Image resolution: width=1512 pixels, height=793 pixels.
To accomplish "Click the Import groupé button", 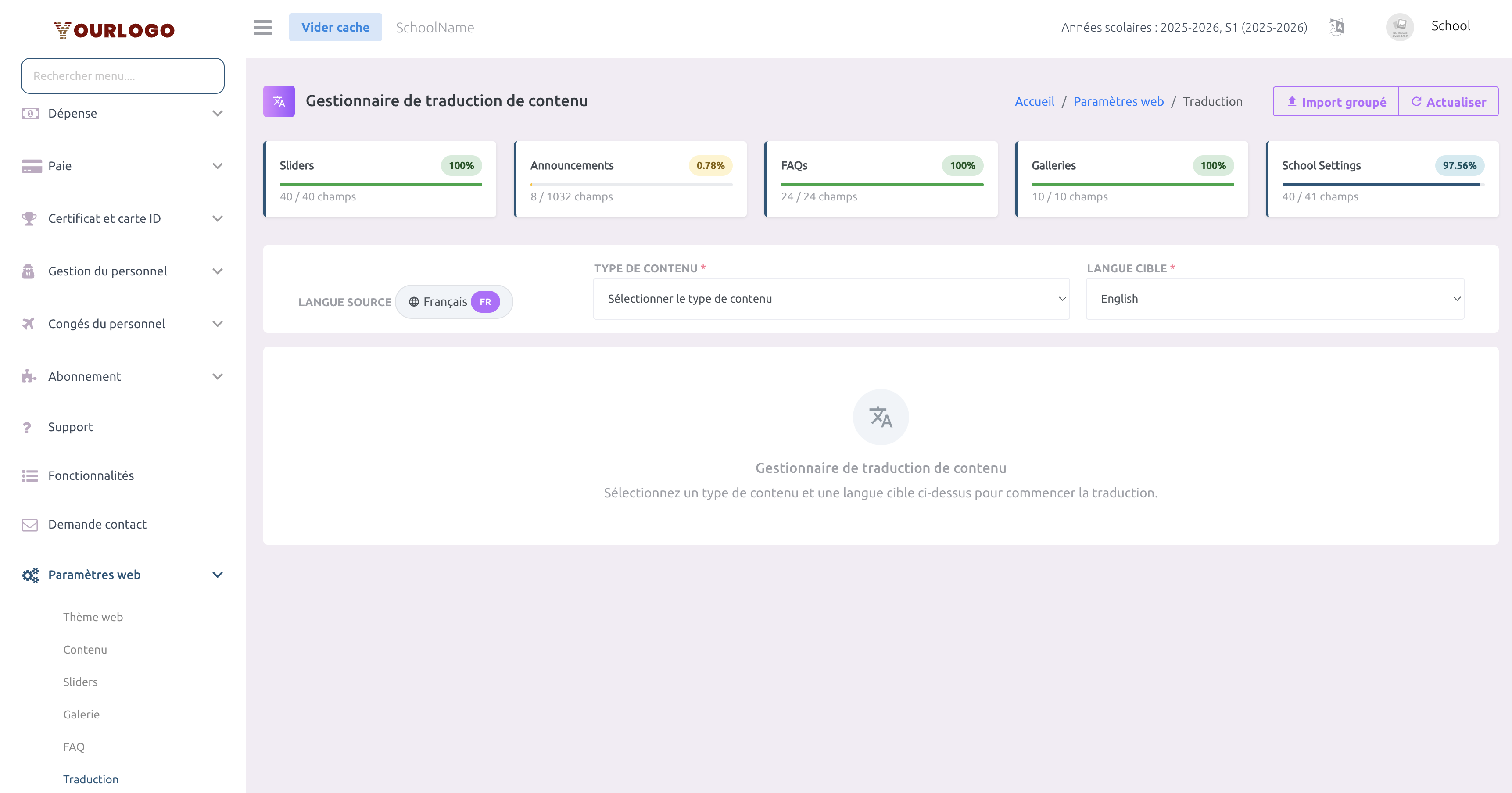I will pyautogui.click(x=1335, y=101).
